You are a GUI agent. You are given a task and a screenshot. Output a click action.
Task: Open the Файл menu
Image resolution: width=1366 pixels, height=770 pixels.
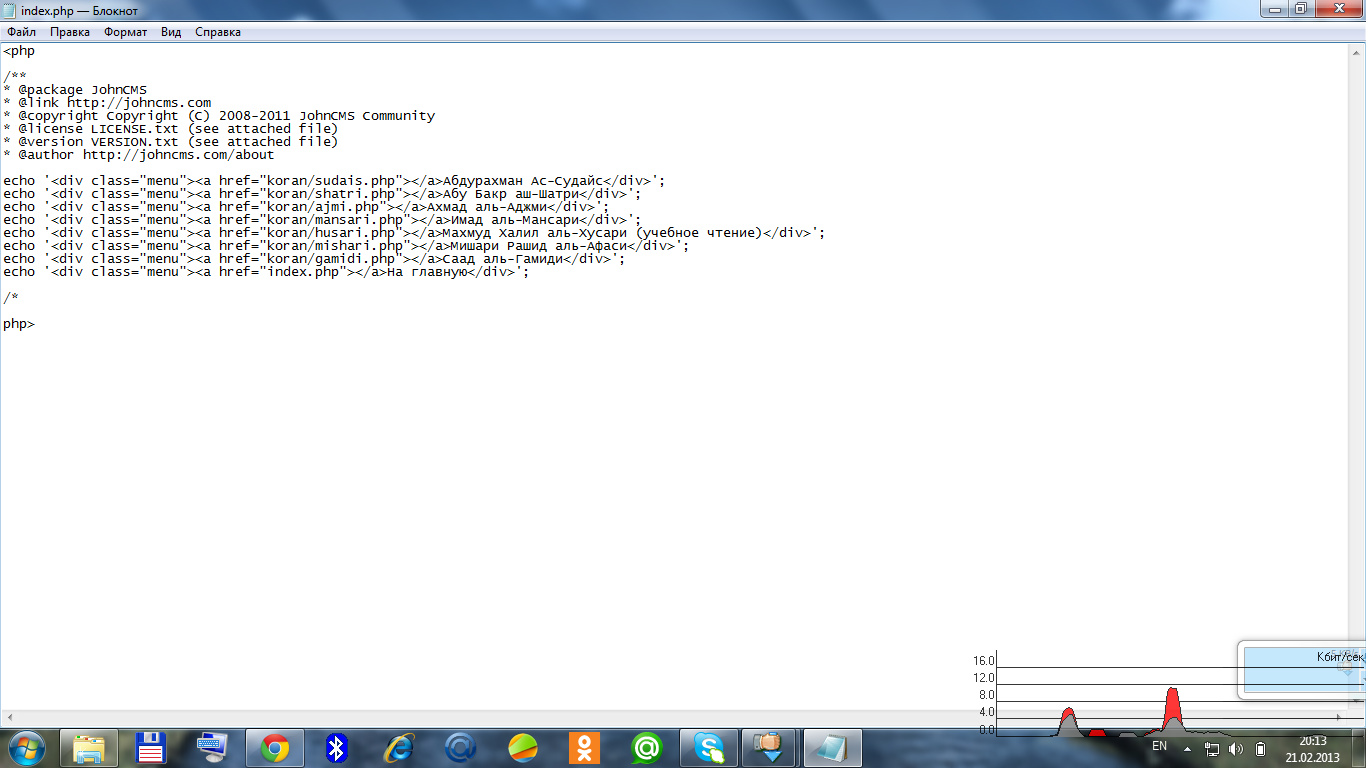21,32
